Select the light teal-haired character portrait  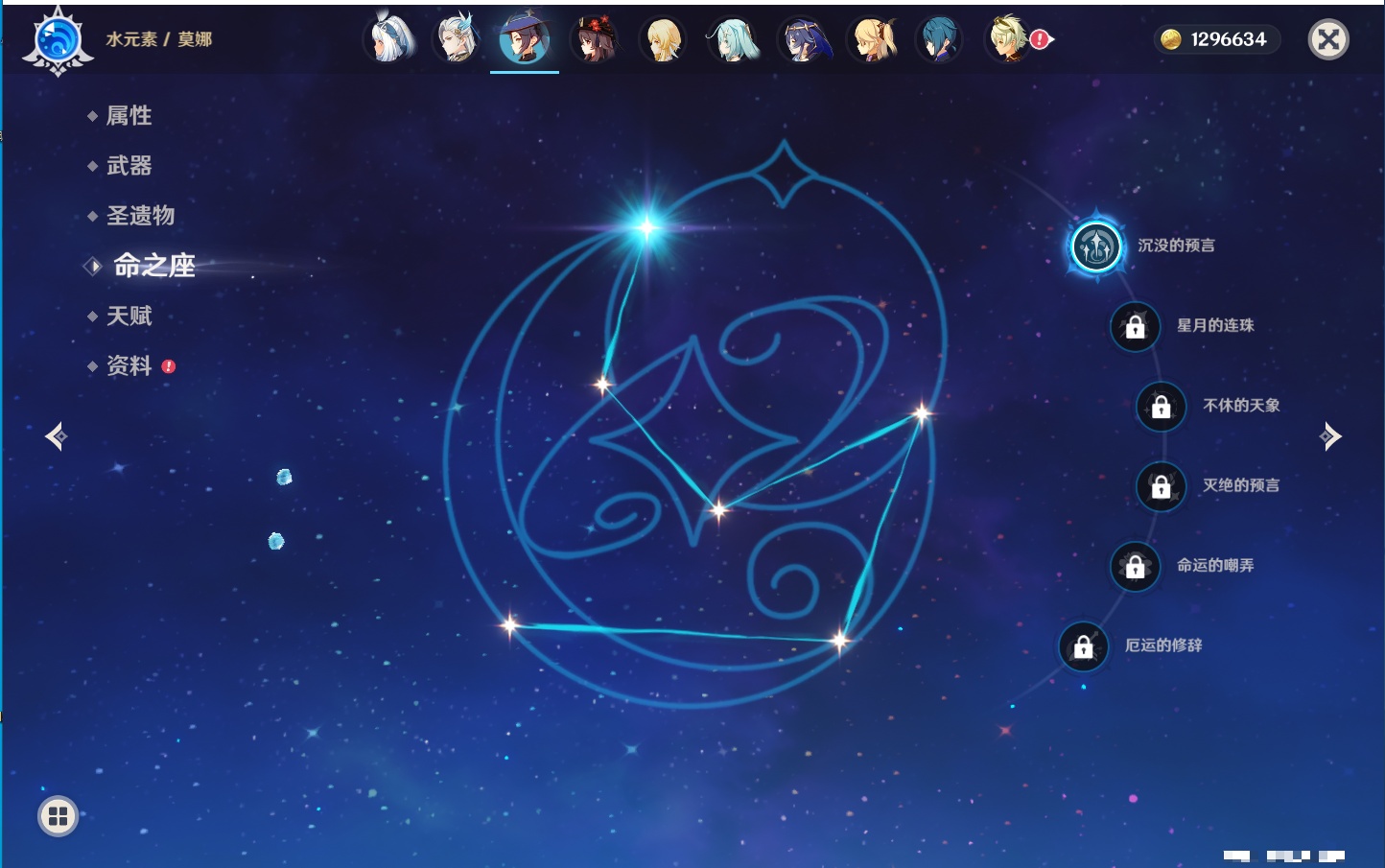pos(733,39)
